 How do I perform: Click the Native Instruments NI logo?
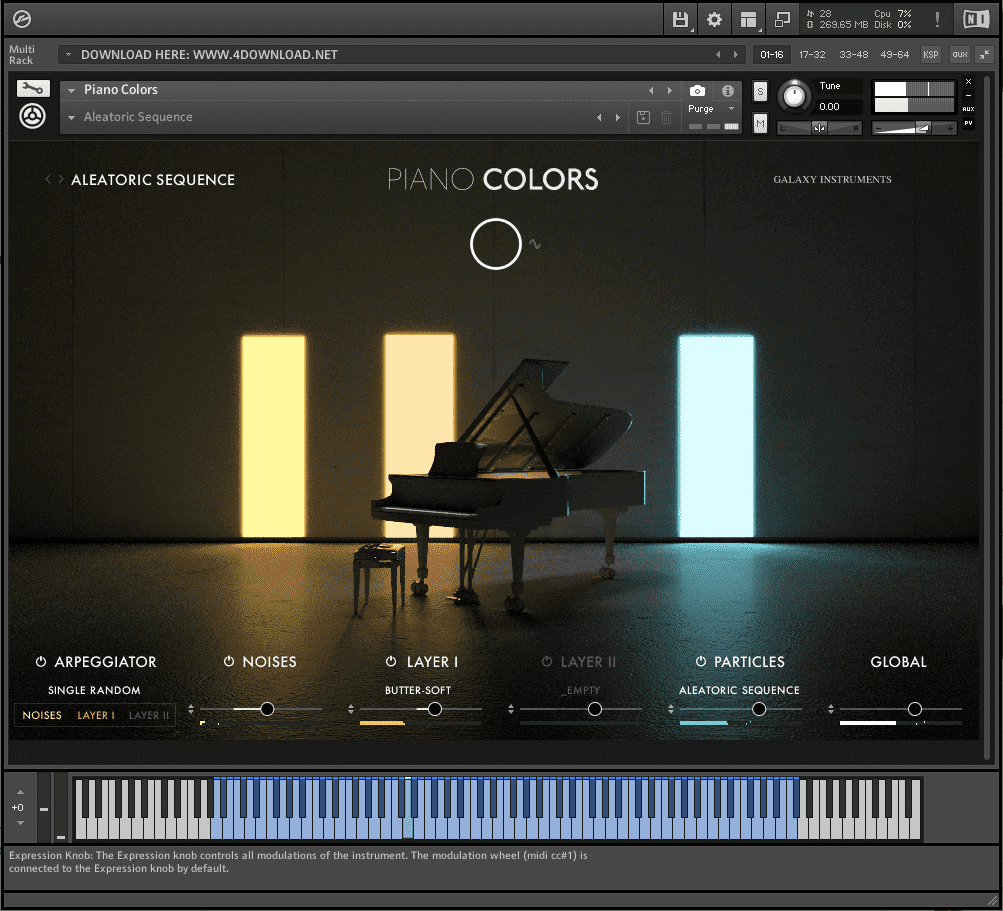pyautogui.click(x=976, y=19)
